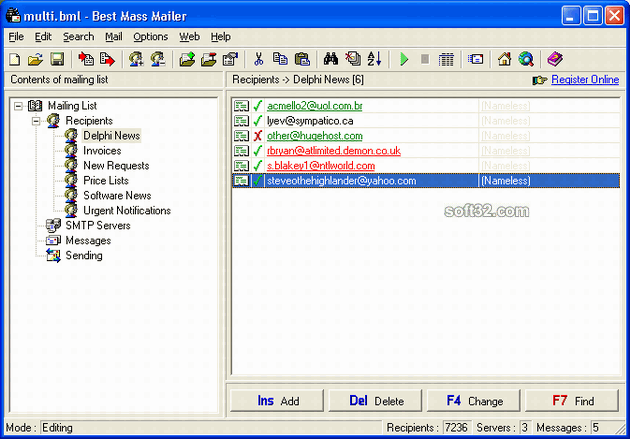Open help with the purple book icon
The image size is (630, 439).
pyautogui.click(x=555, y=59)
